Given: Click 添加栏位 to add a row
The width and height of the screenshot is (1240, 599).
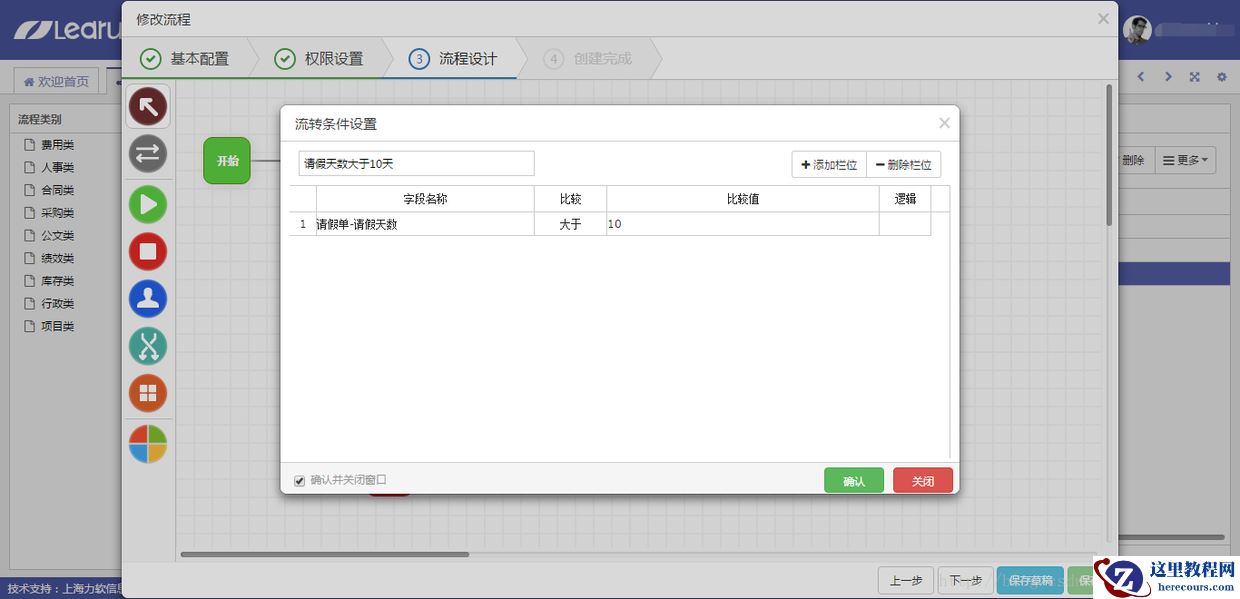Looking at the screenshot, I should (829, 164).
